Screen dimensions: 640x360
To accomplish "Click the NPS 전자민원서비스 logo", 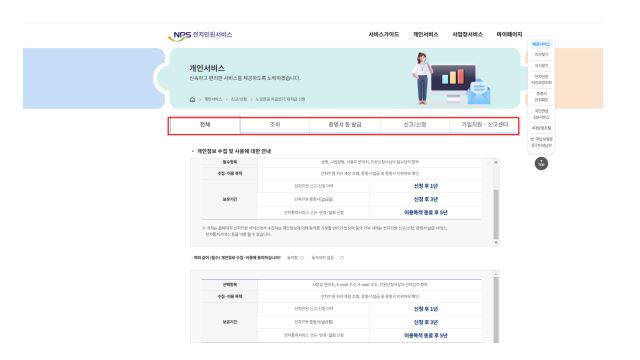I will [x=200, y=36].
